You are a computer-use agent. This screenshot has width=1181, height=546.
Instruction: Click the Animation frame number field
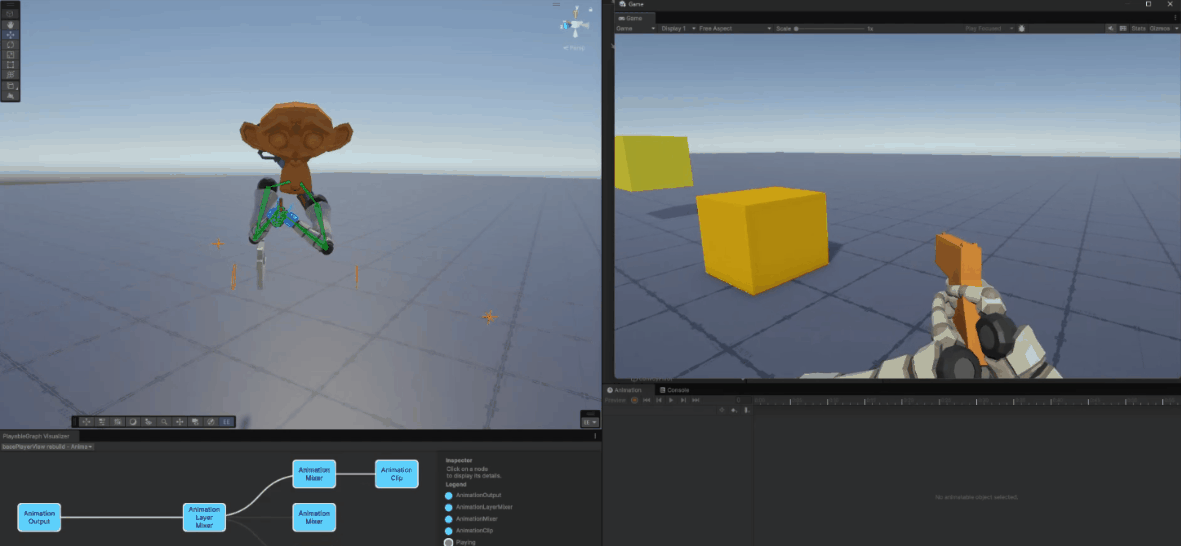(x=739, y=400)
